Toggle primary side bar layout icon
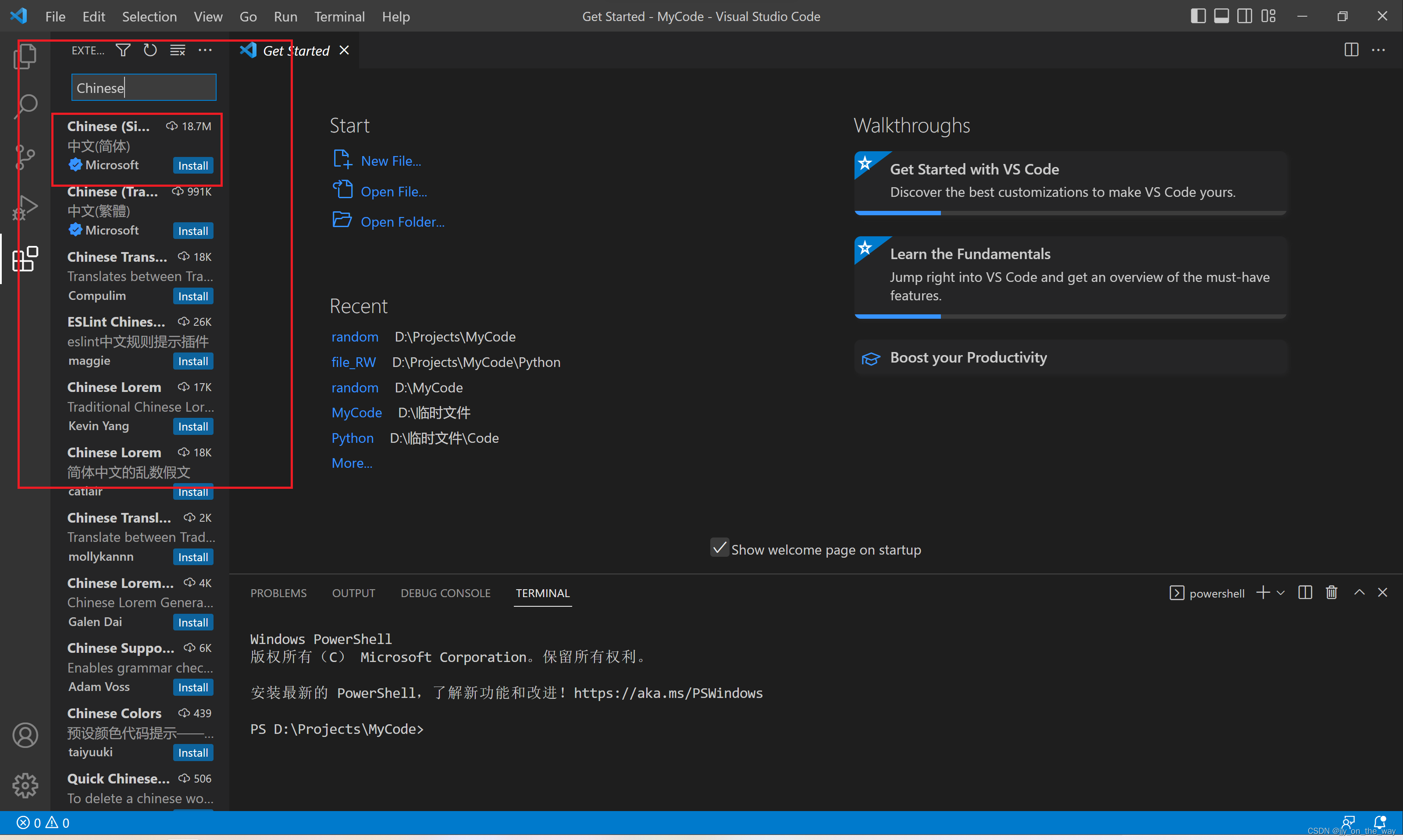This screenshot has height=840, width=1403. pyautogui.click(x=1197, y=16)
